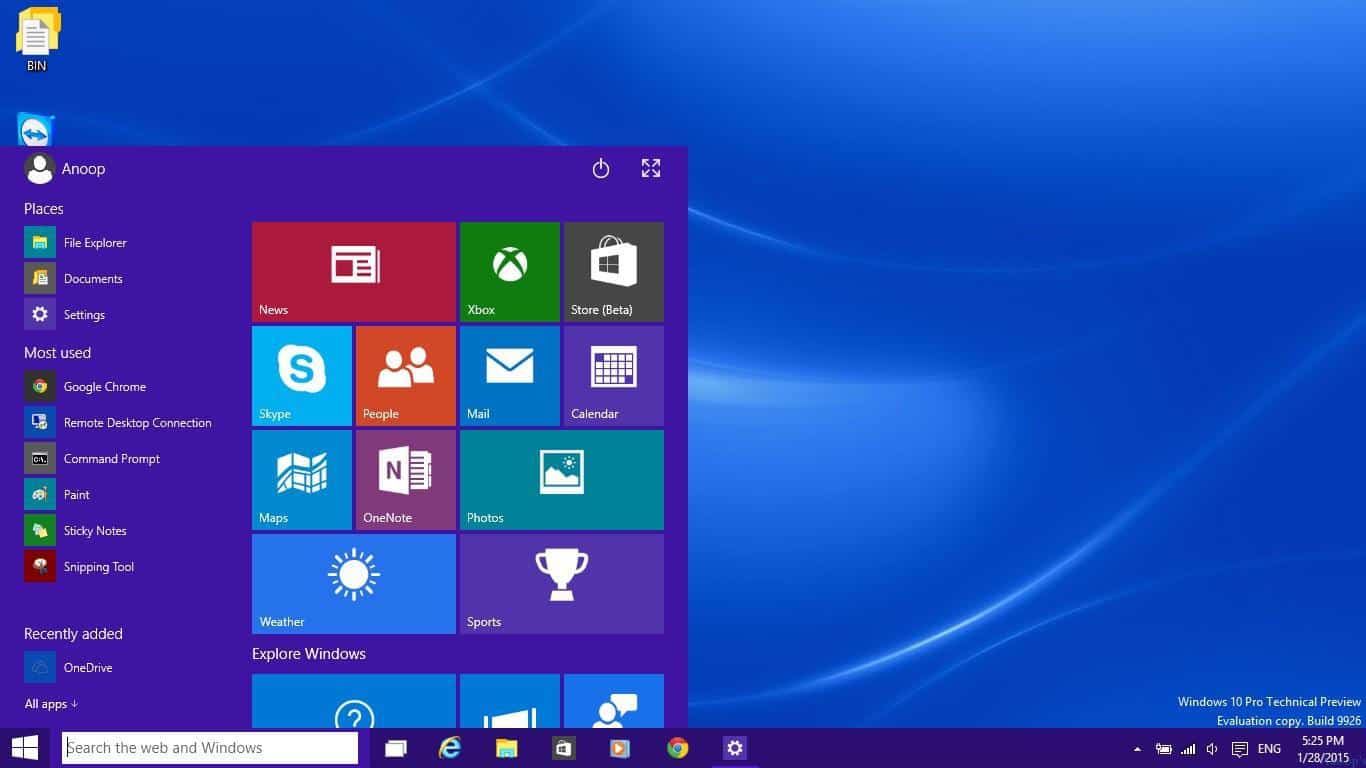Launch Command Prompt from Most used
Screen dimensions: 1366x768
[93, 458]
